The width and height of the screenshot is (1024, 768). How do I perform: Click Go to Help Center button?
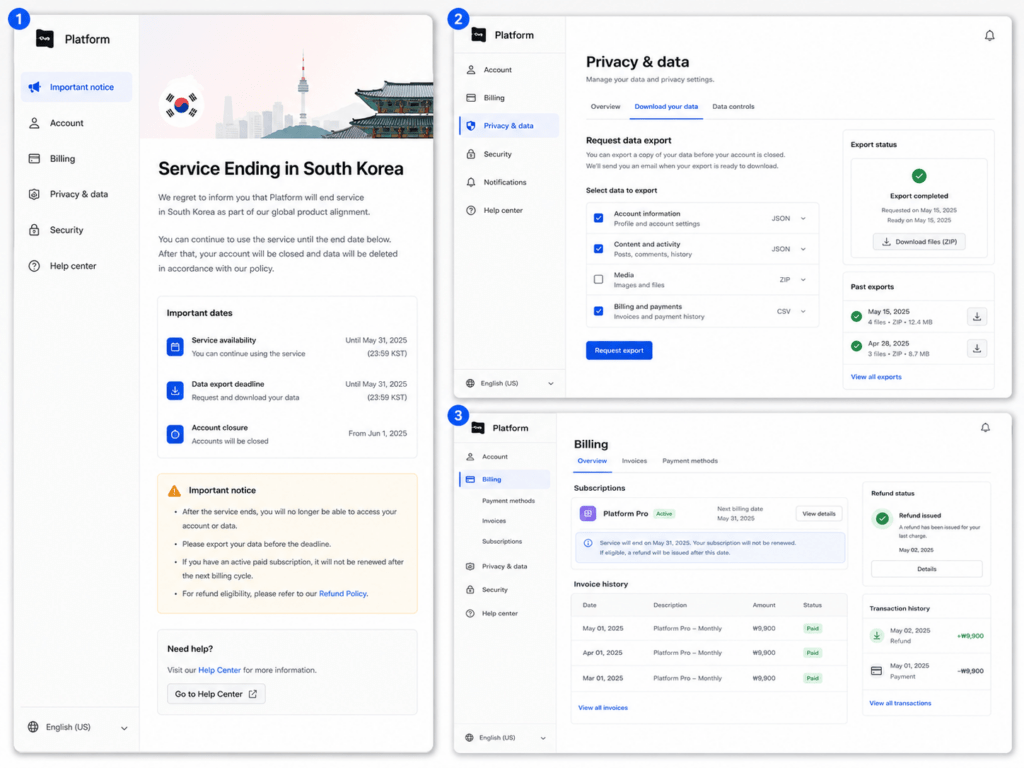[216, 694]
